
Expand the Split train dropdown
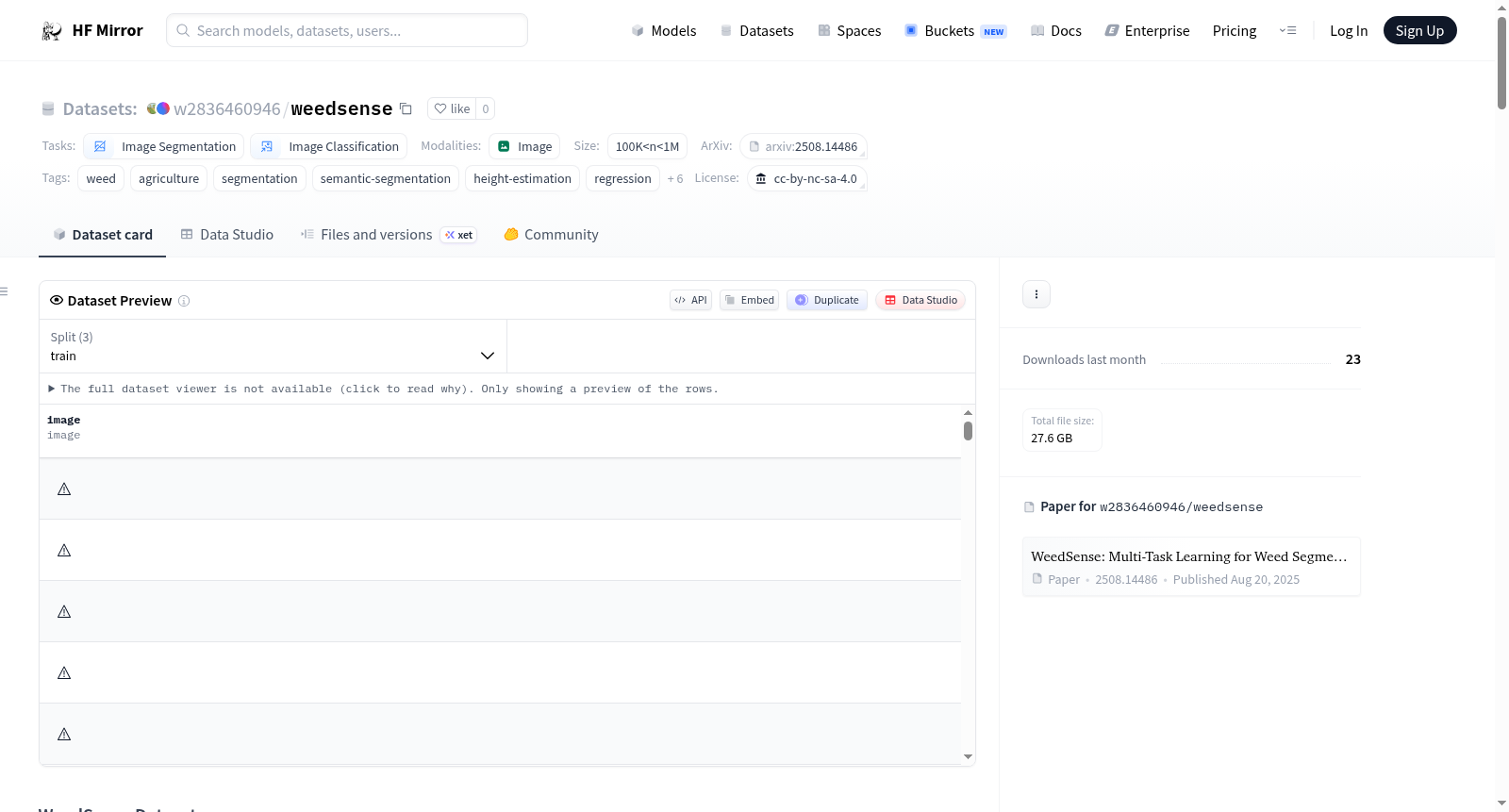point(273,346)
